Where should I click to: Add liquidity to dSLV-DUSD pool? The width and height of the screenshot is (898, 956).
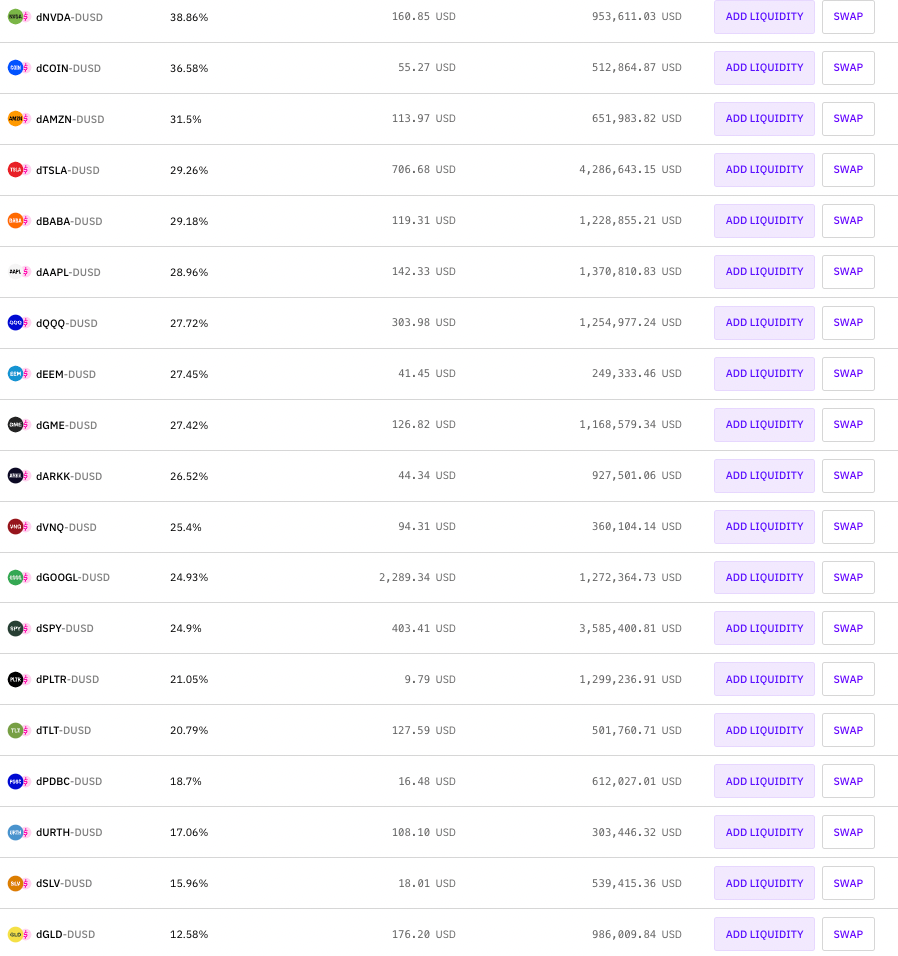764,883
